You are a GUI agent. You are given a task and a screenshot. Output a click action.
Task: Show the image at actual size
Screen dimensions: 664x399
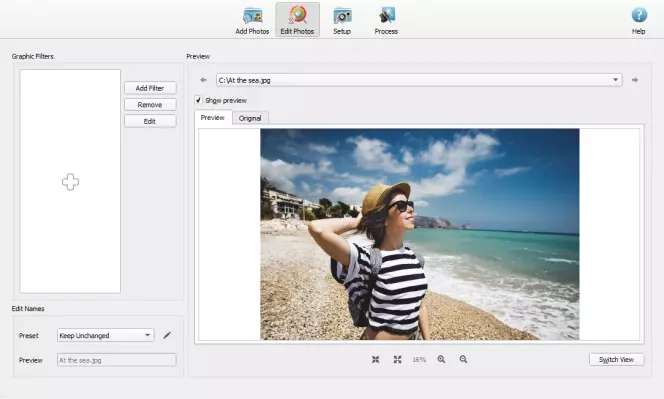pos(397,360)
